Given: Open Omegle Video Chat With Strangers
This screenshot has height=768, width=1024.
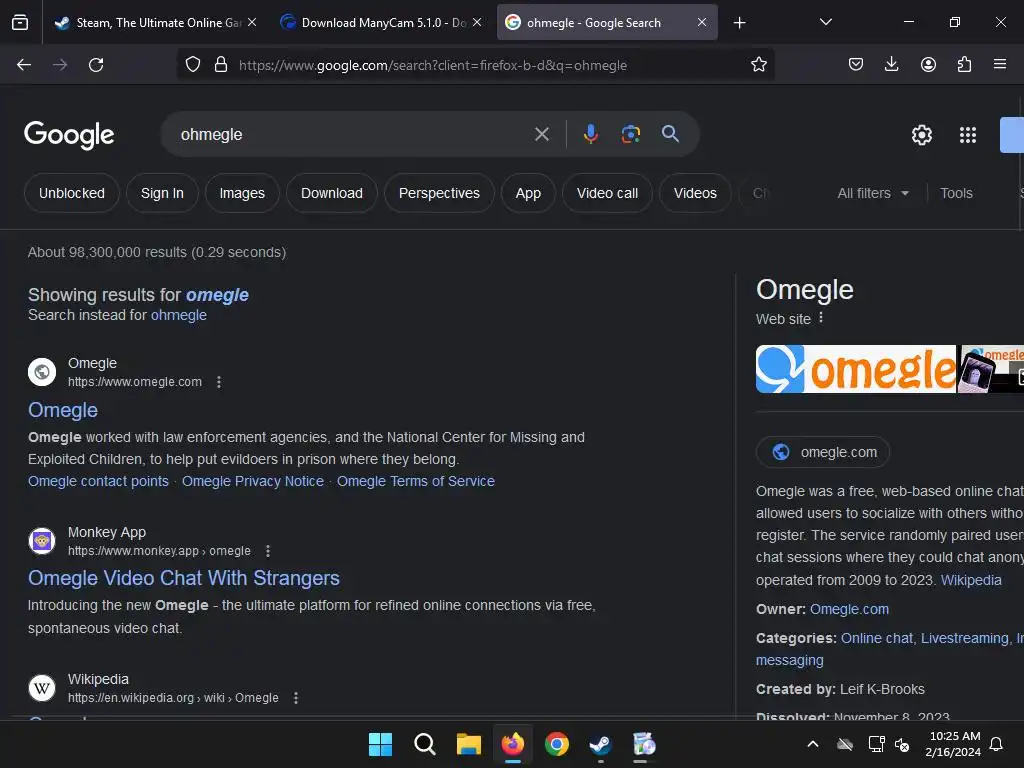Looking at the screenshot, I should click(x=184, y=578).
